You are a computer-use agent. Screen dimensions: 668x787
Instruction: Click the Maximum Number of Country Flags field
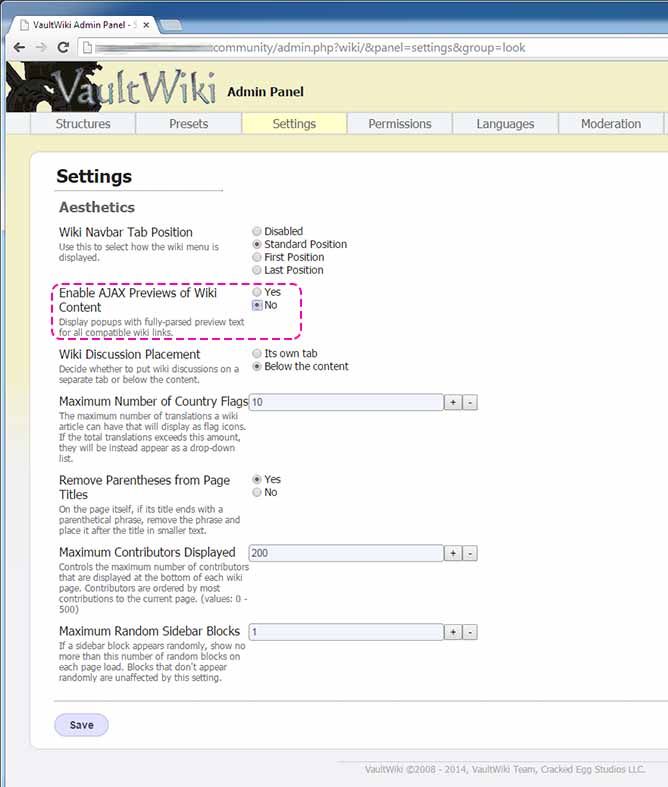click(x=346, y=402)
